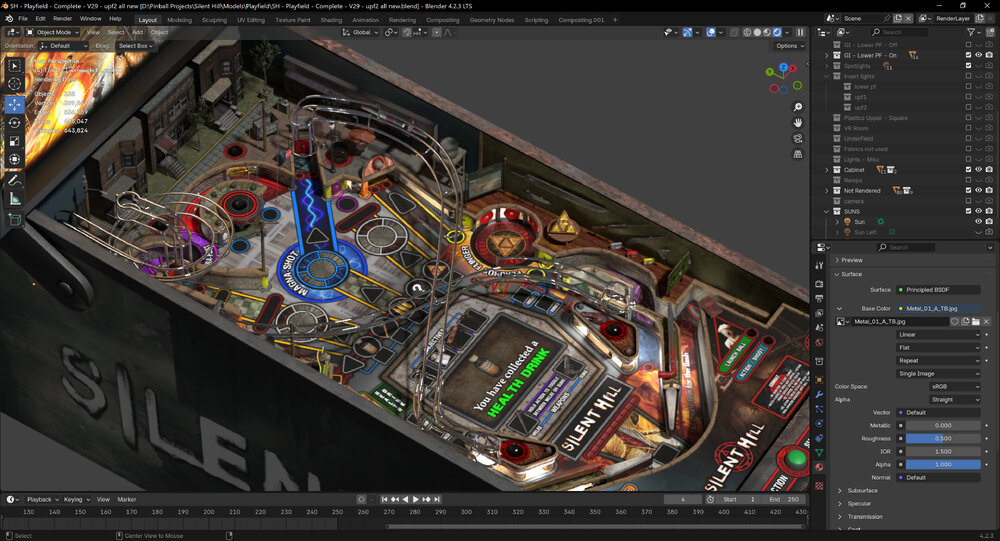
Task: Adjust the Alpha value slider
Action: [943, 464]
